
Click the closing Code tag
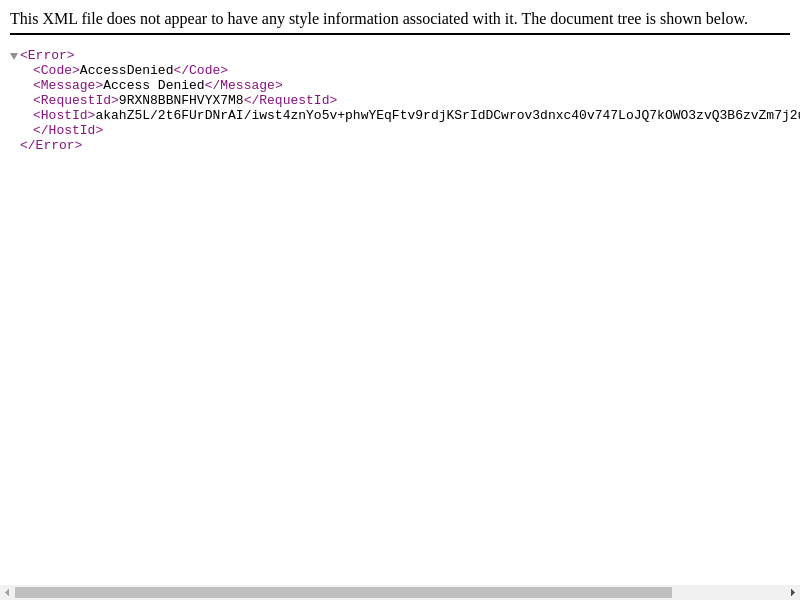200,71
